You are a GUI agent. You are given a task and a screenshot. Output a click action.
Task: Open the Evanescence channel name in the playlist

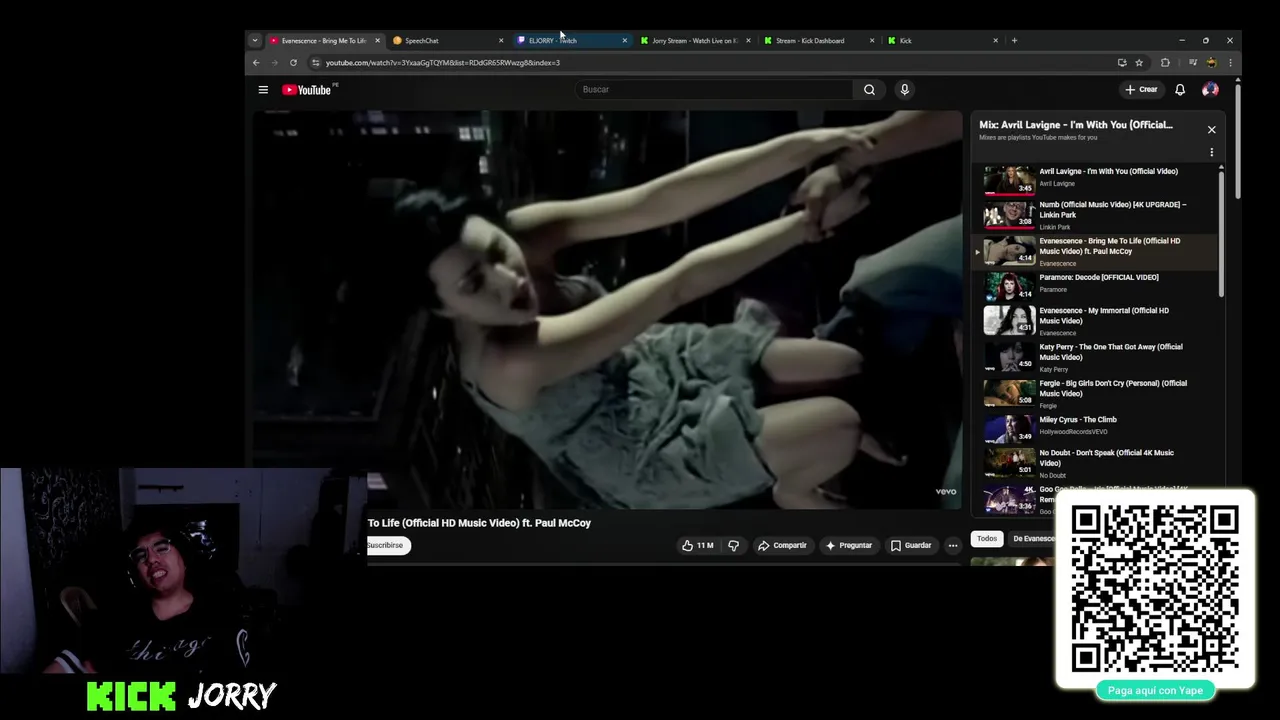[x=1057, y=264]
